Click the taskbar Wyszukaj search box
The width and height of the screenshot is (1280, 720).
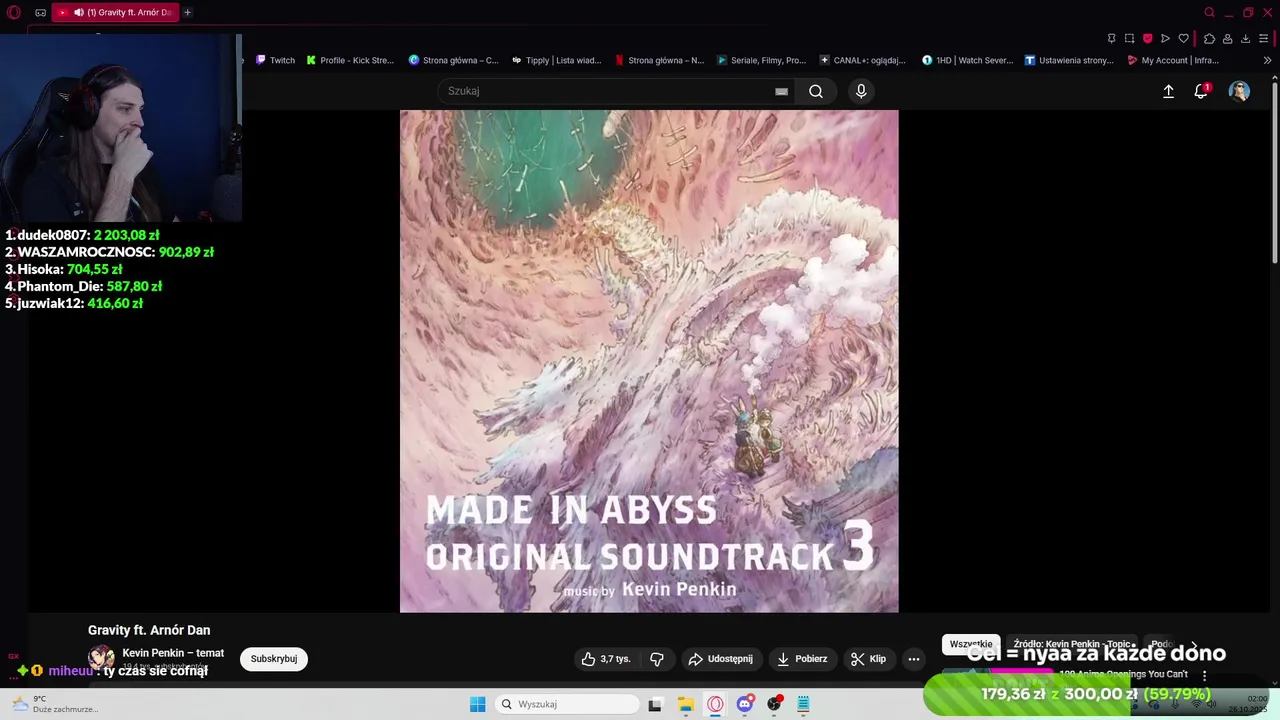pos(568,704)
